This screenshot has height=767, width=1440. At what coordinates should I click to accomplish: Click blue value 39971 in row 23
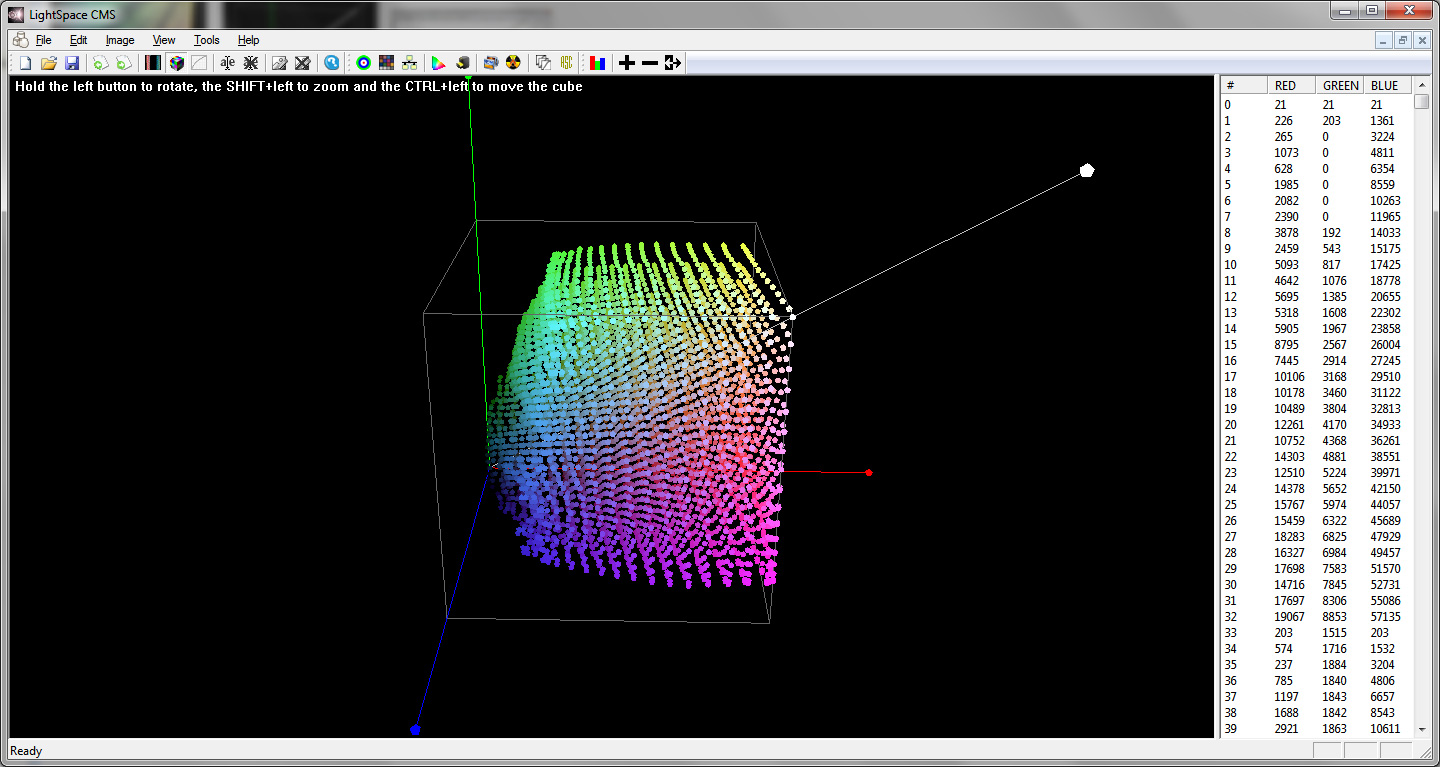click(1386, 473)
